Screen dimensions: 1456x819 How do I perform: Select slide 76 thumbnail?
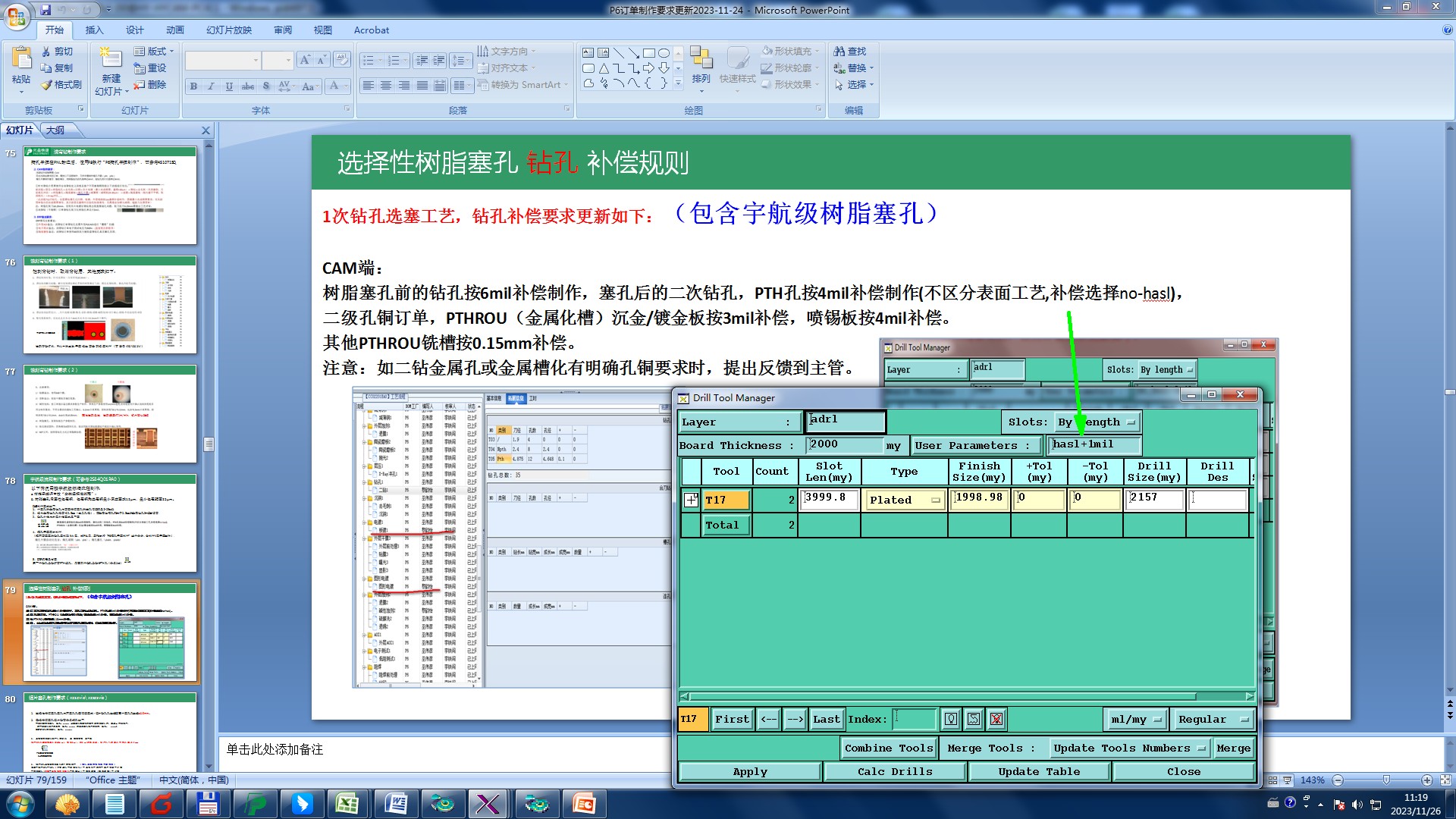click(110, 304)
